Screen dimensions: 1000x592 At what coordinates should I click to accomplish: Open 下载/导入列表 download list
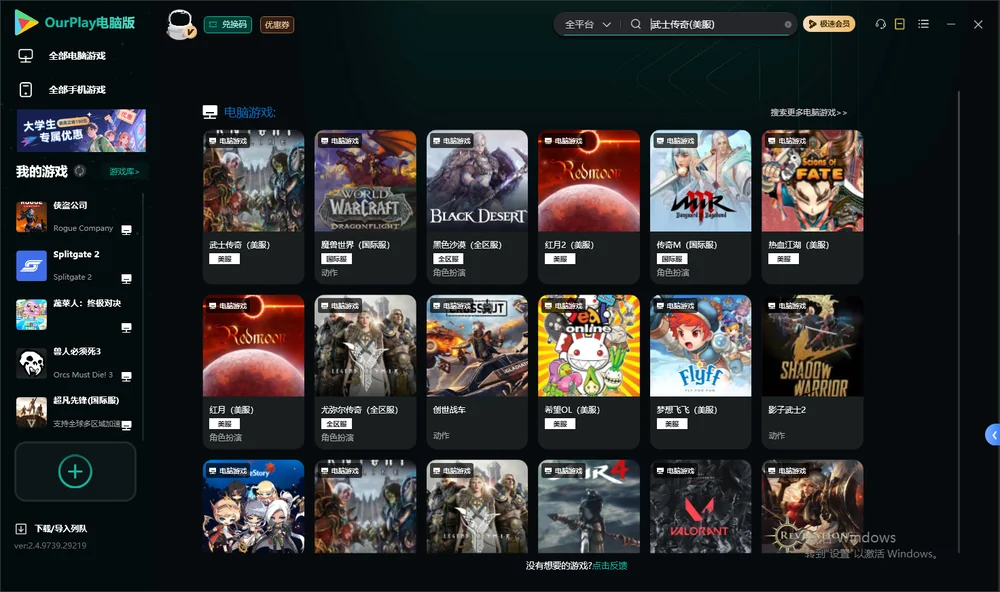coord(52,529)
